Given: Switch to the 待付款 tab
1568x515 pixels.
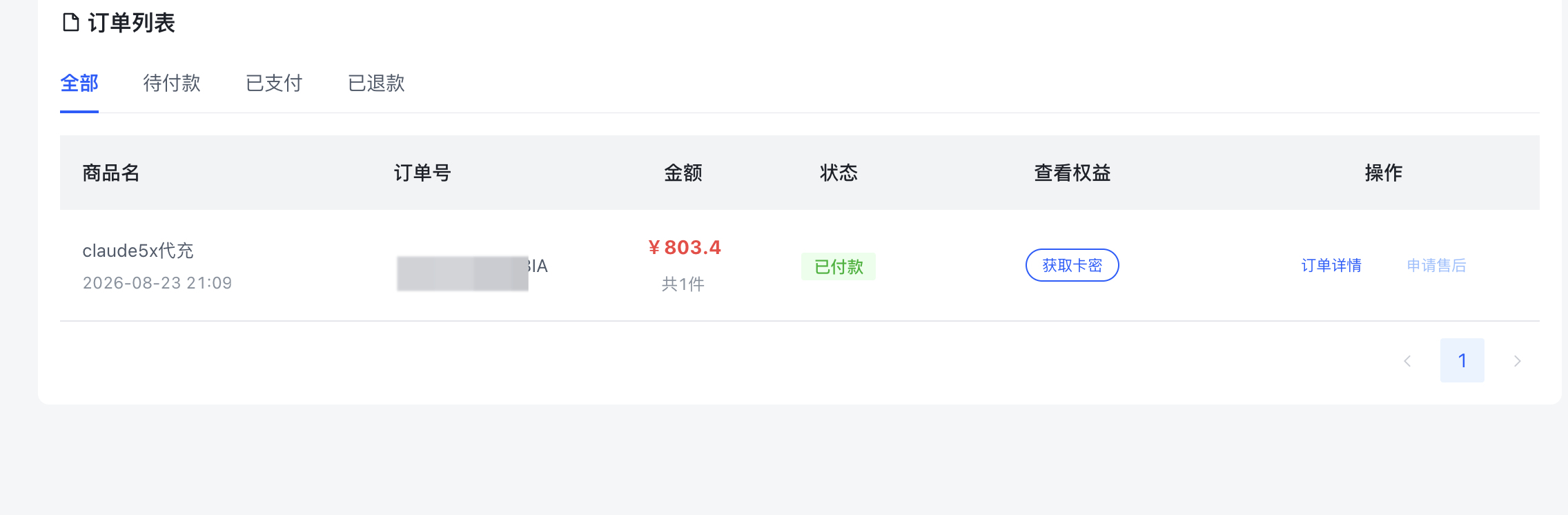Looking at the screenshot, I should pos(172,84).
